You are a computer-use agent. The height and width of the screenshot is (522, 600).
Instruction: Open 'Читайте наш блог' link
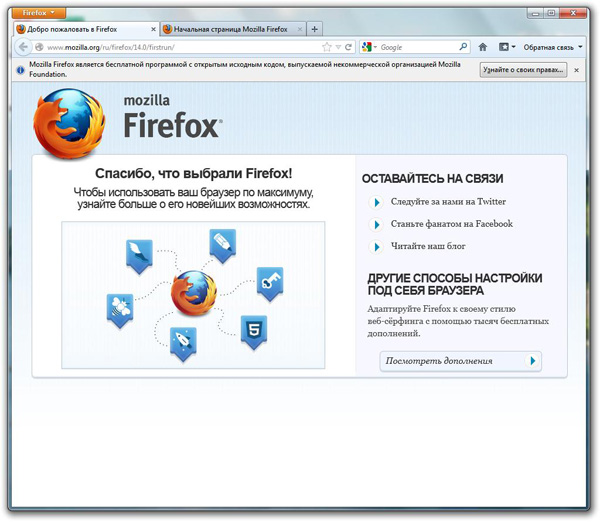[x=428, y=246]
